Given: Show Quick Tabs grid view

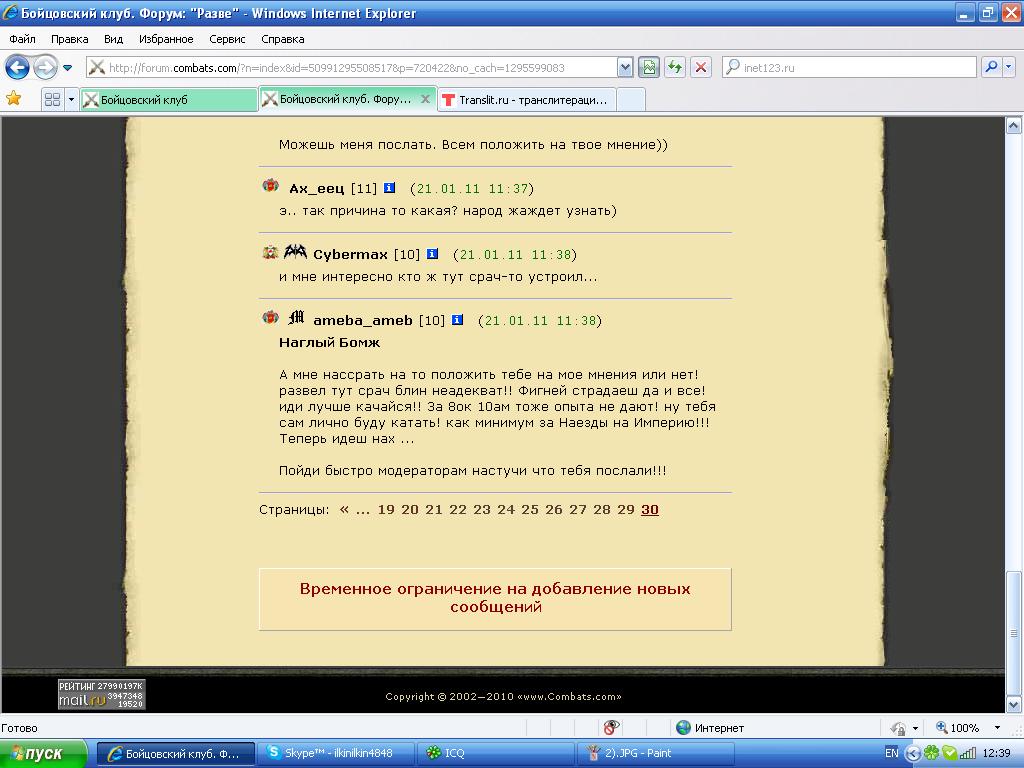Looking at the screenshot, I should coord(52,99).
